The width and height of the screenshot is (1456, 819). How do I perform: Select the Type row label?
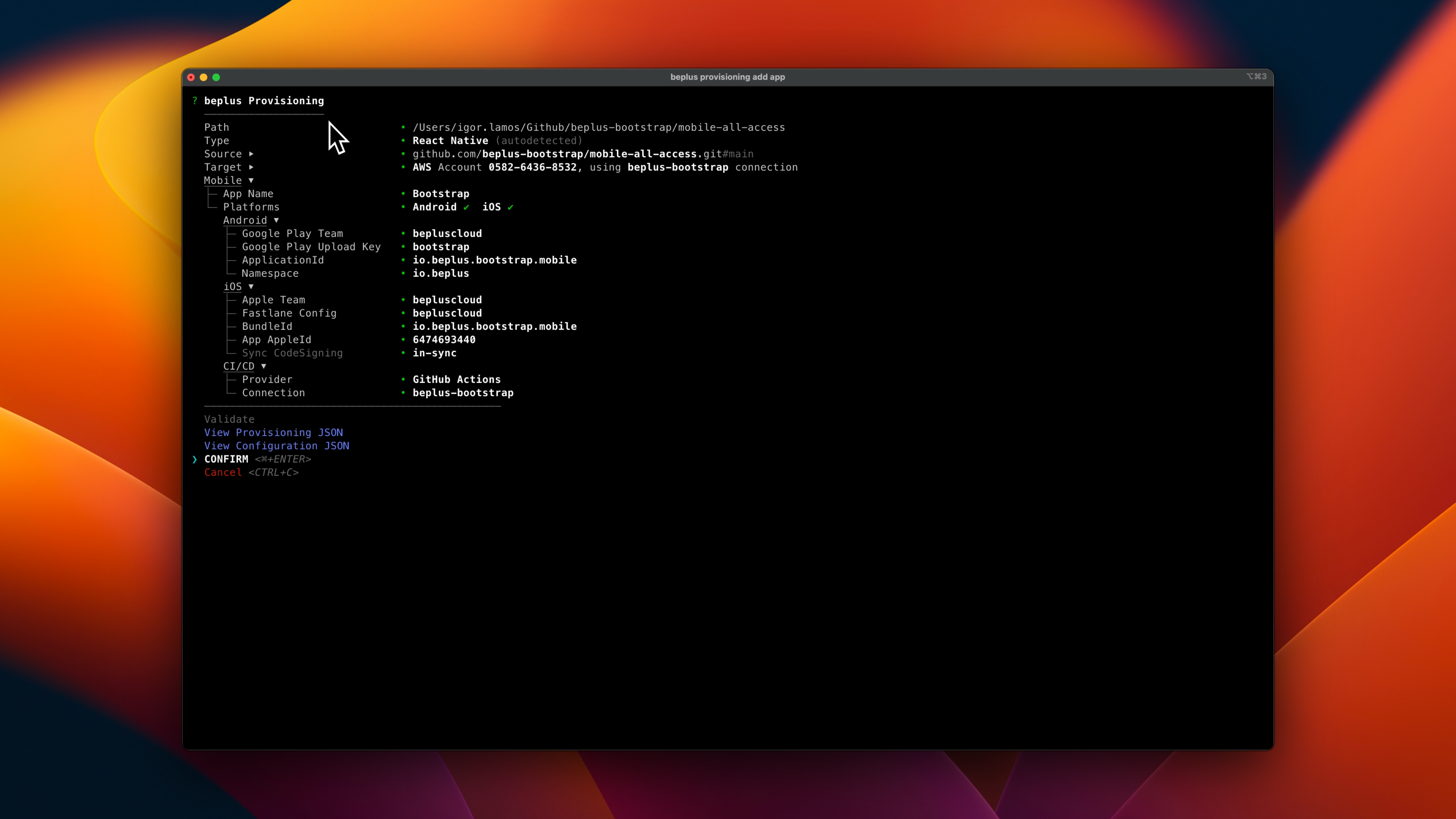pos(217,141)
